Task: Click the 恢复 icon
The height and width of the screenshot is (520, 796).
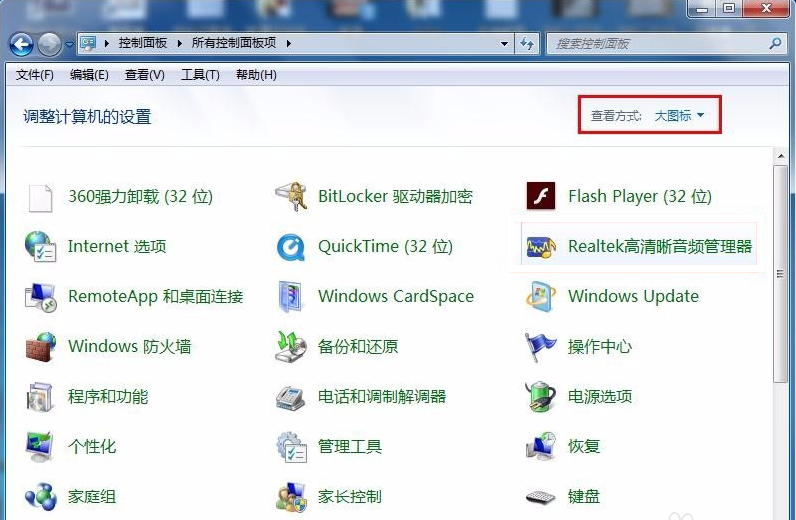Action: [541, 446]
